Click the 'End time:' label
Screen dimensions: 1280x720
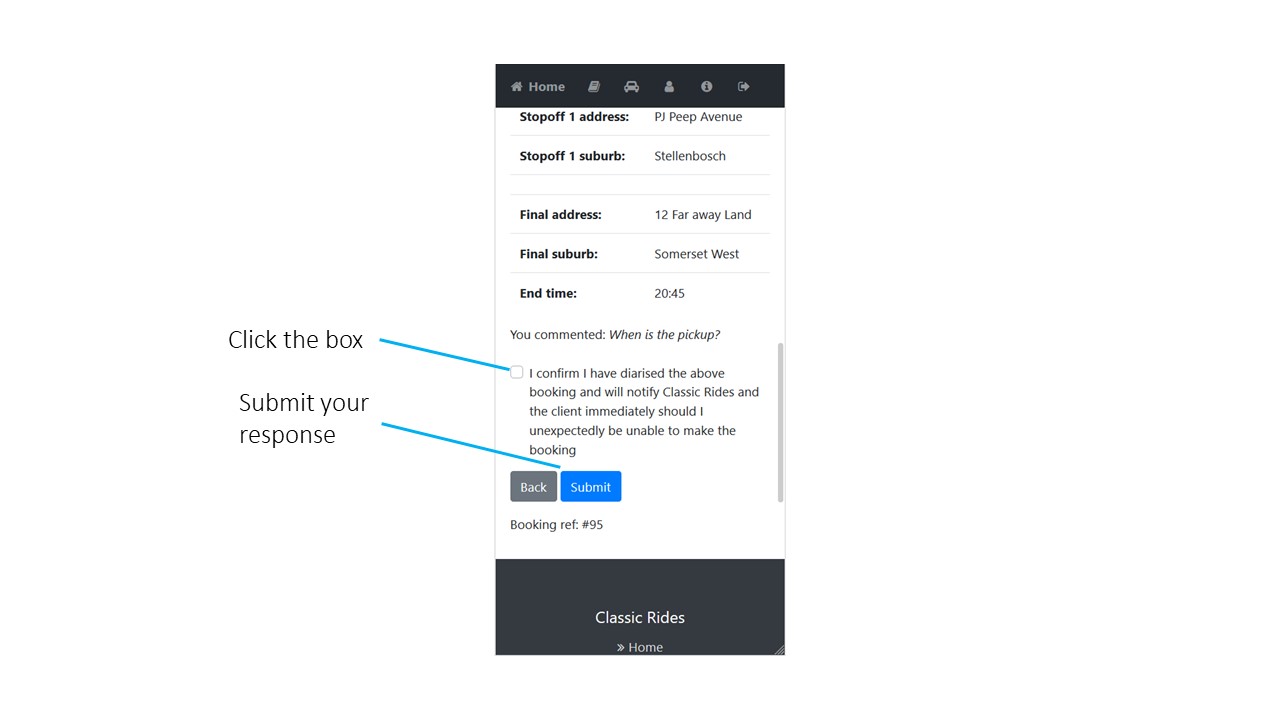(548, 294)
